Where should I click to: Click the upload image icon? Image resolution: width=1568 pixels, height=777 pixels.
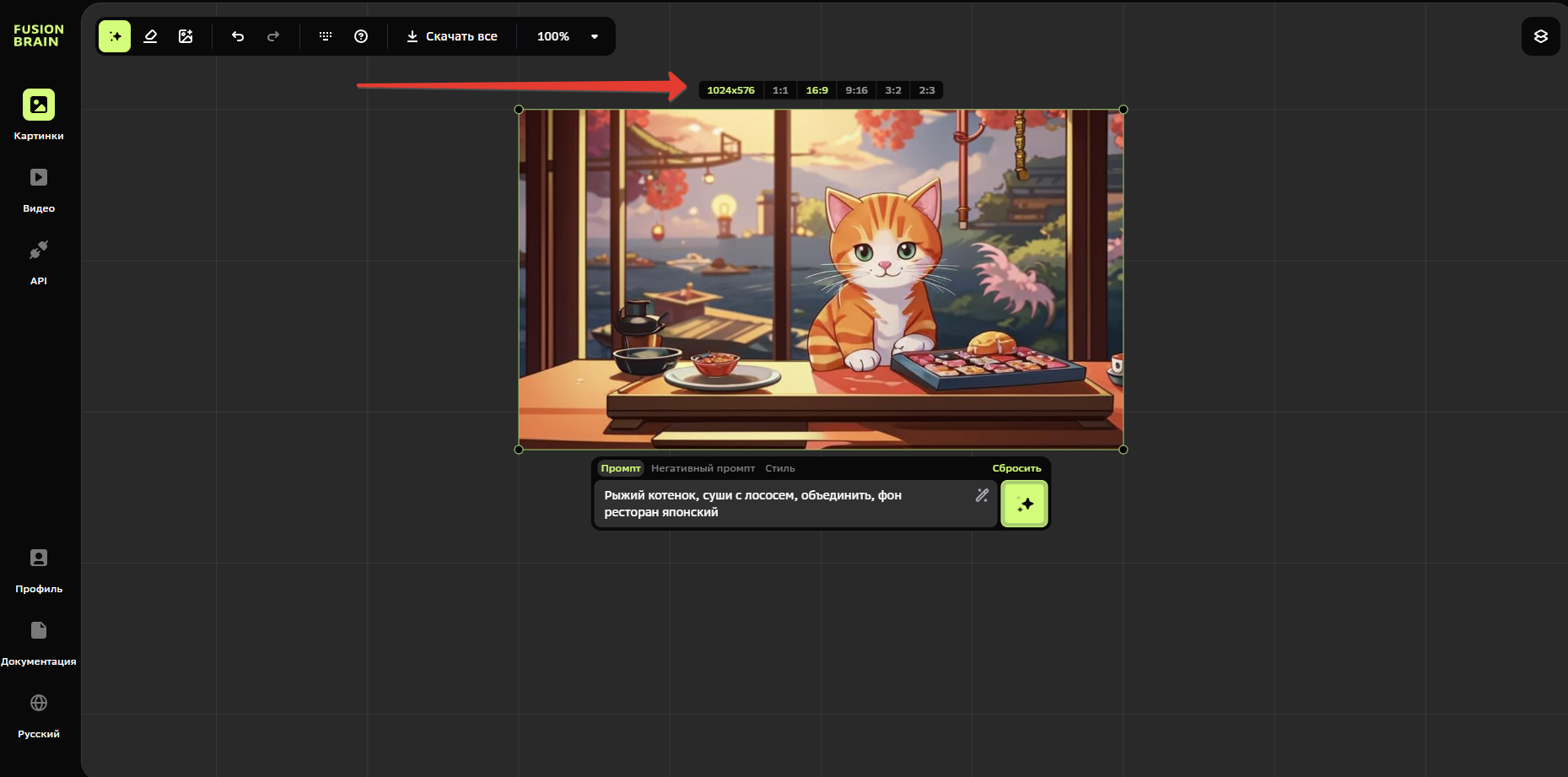[186, 36]
